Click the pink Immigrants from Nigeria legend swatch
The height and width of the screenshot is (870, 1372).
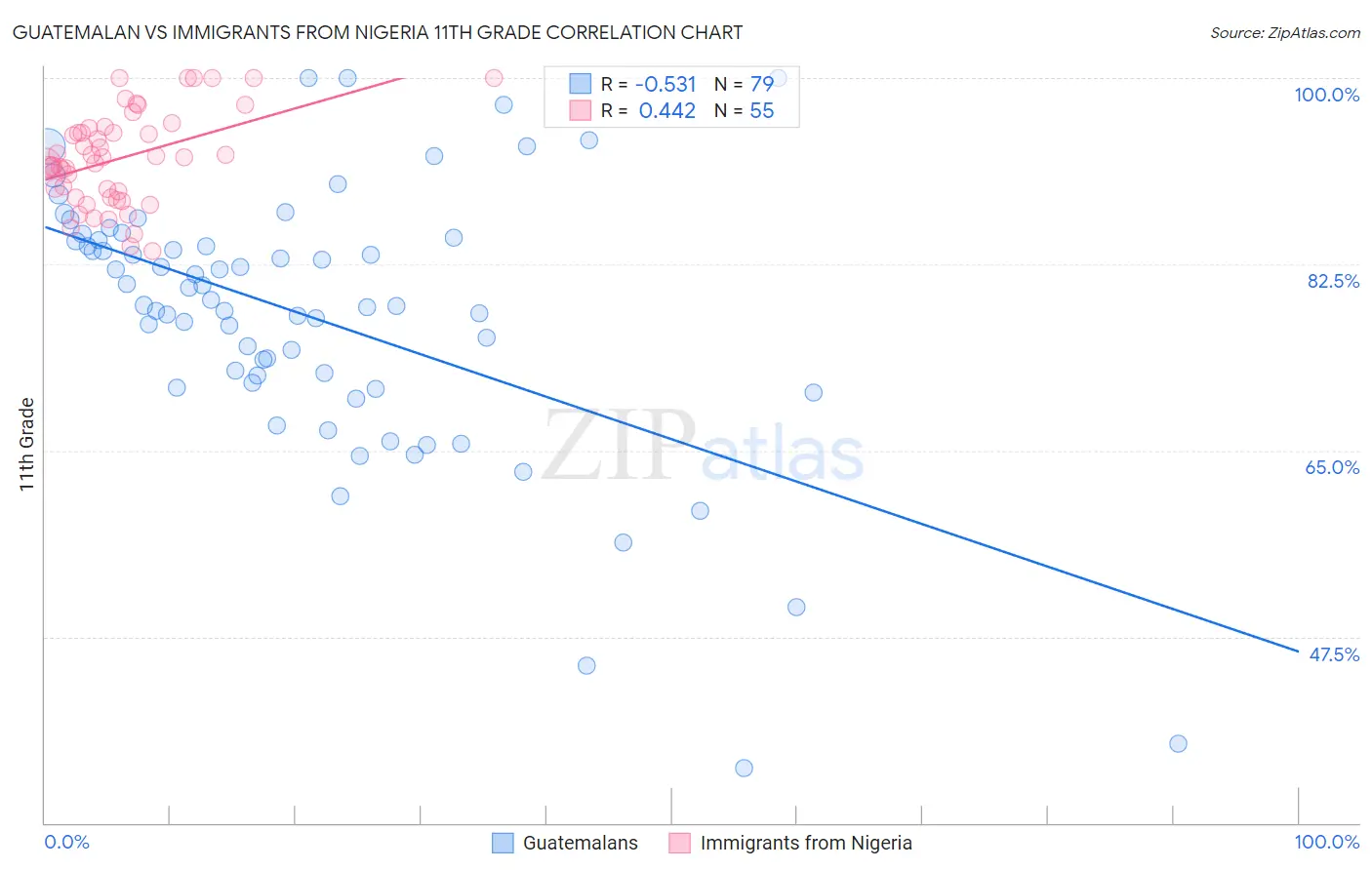coord(679,843)
